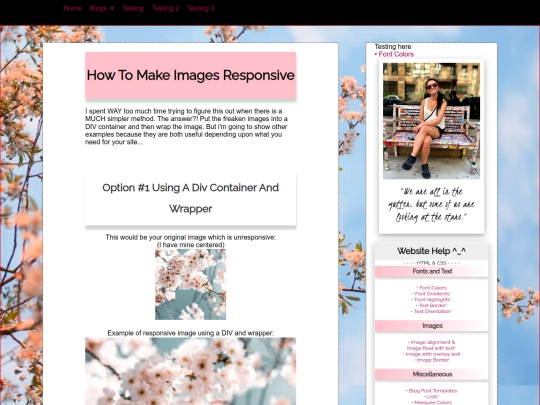Open Image alignment & float link
Image resolution: width=540 pixels, height=405 pixels.
(432, 345)
